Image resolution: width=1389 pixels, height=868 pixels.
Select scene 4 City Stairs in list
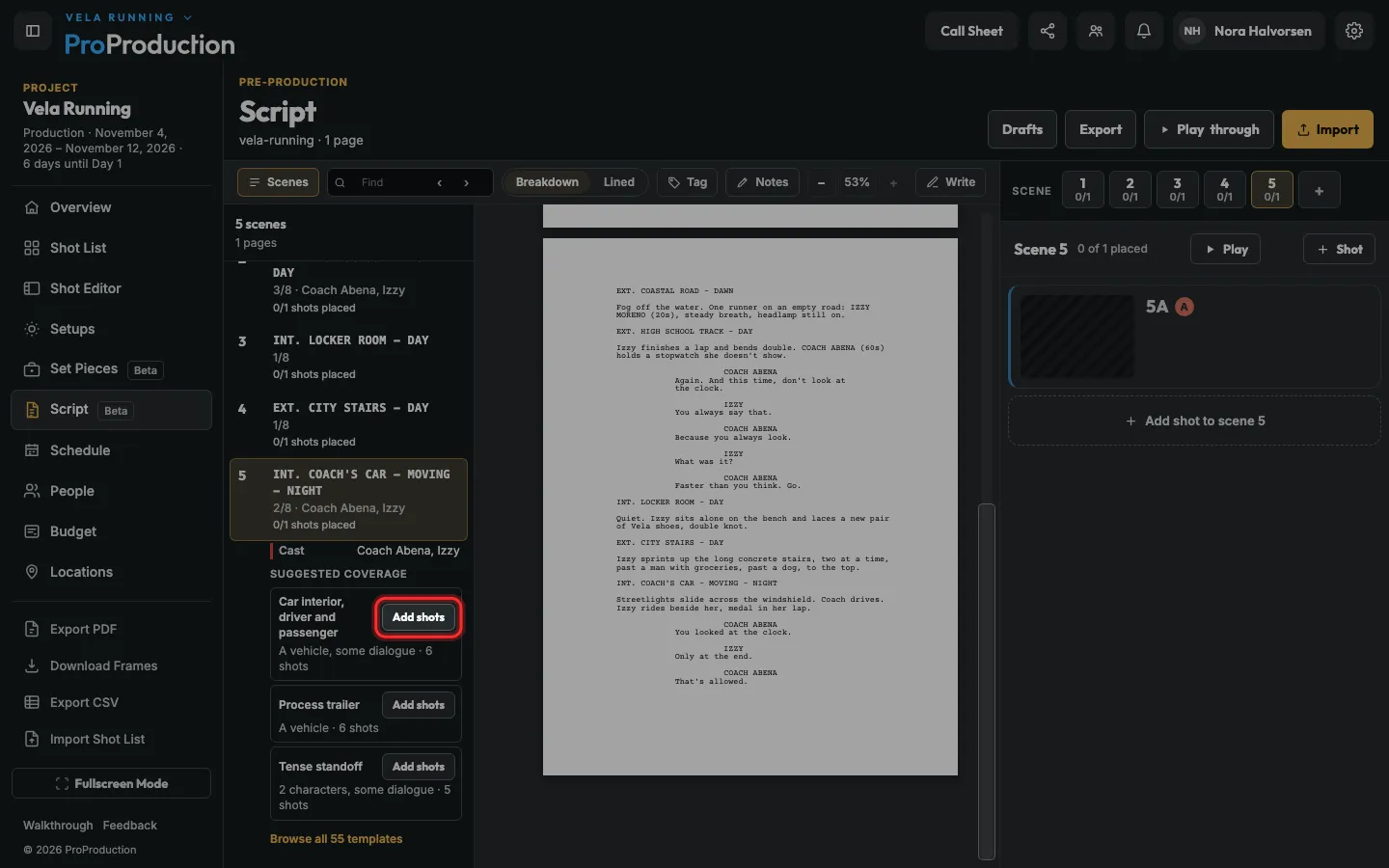tap(348, 424)
